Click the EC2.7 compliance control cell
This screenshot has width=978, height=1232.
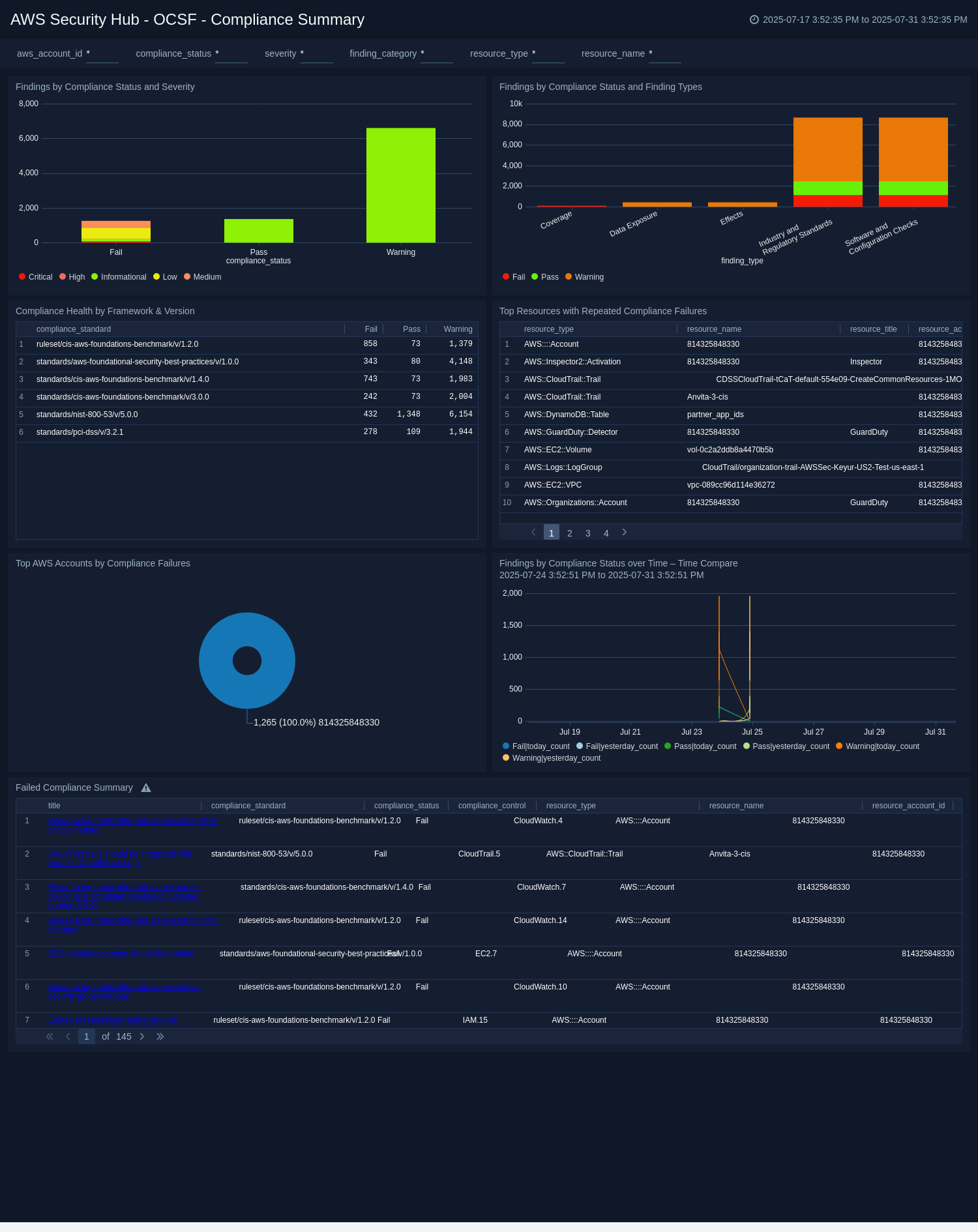486,954
